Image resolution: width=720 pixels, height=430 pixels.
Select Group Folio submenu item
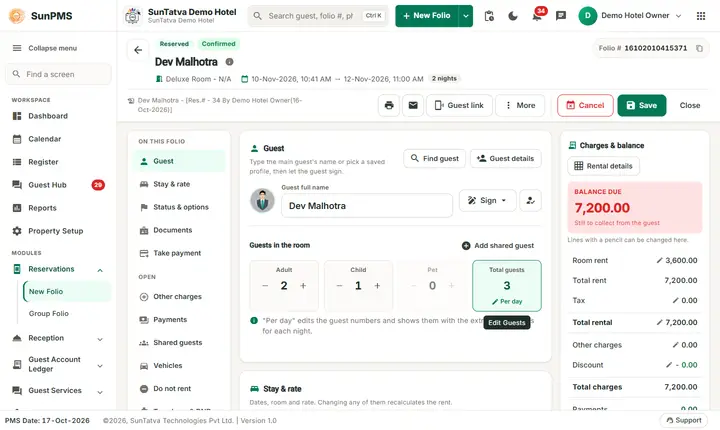67,314
